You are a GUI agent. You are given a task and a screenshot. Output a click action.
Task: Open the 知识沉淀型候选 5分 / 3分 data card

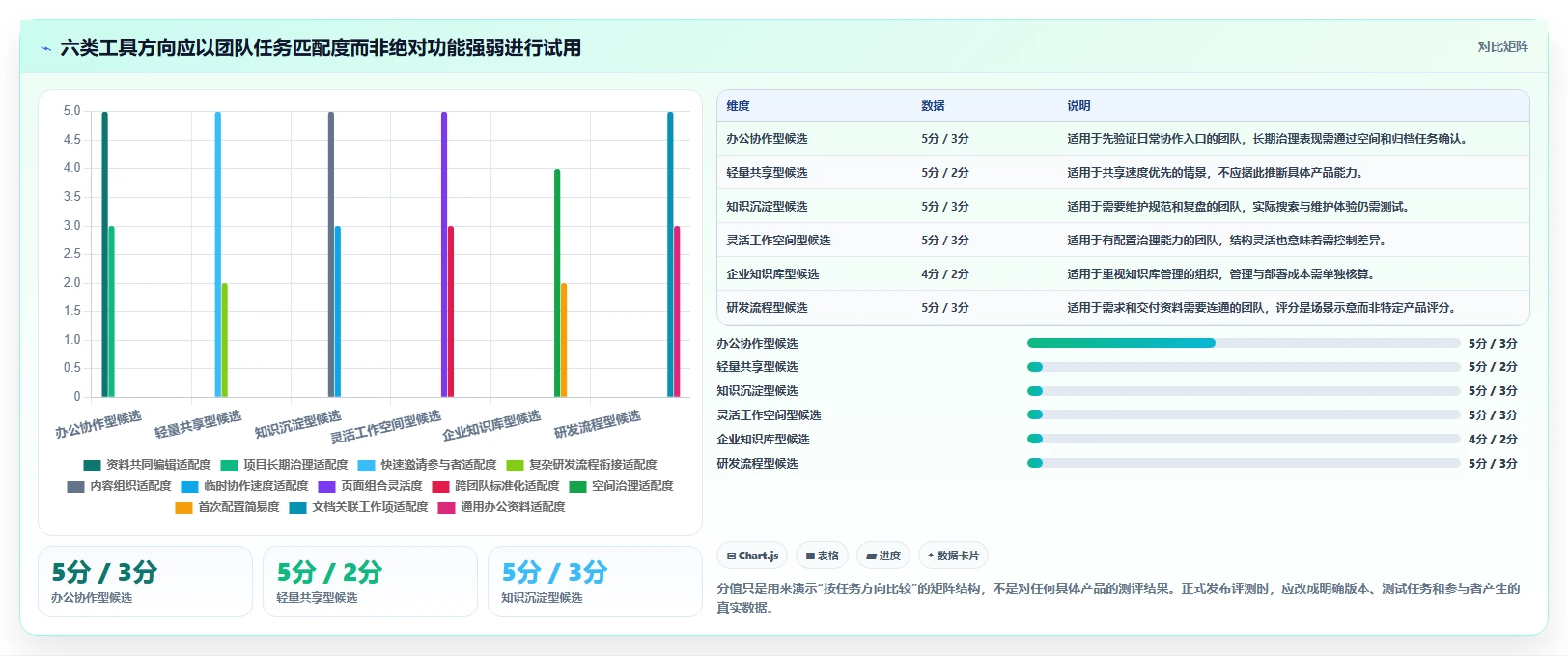(x=595, y=582)
